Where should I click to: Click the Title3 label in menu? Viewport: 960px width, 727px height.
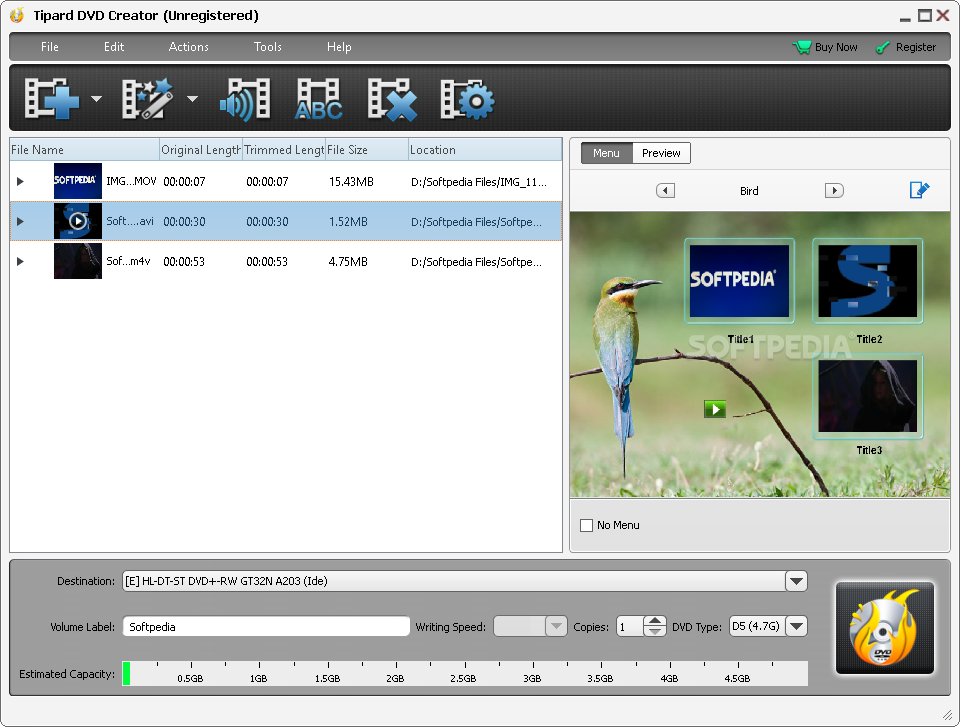click(x=869, y=450)
